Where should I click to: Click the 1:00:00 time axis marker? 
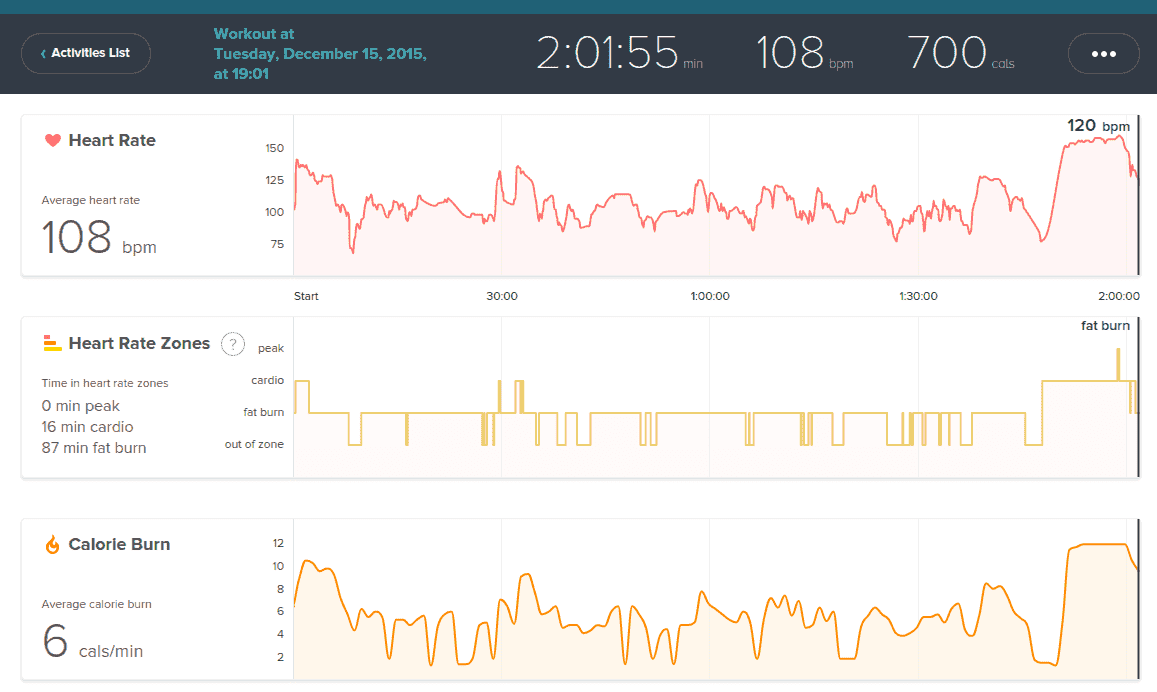pos(709,296)
